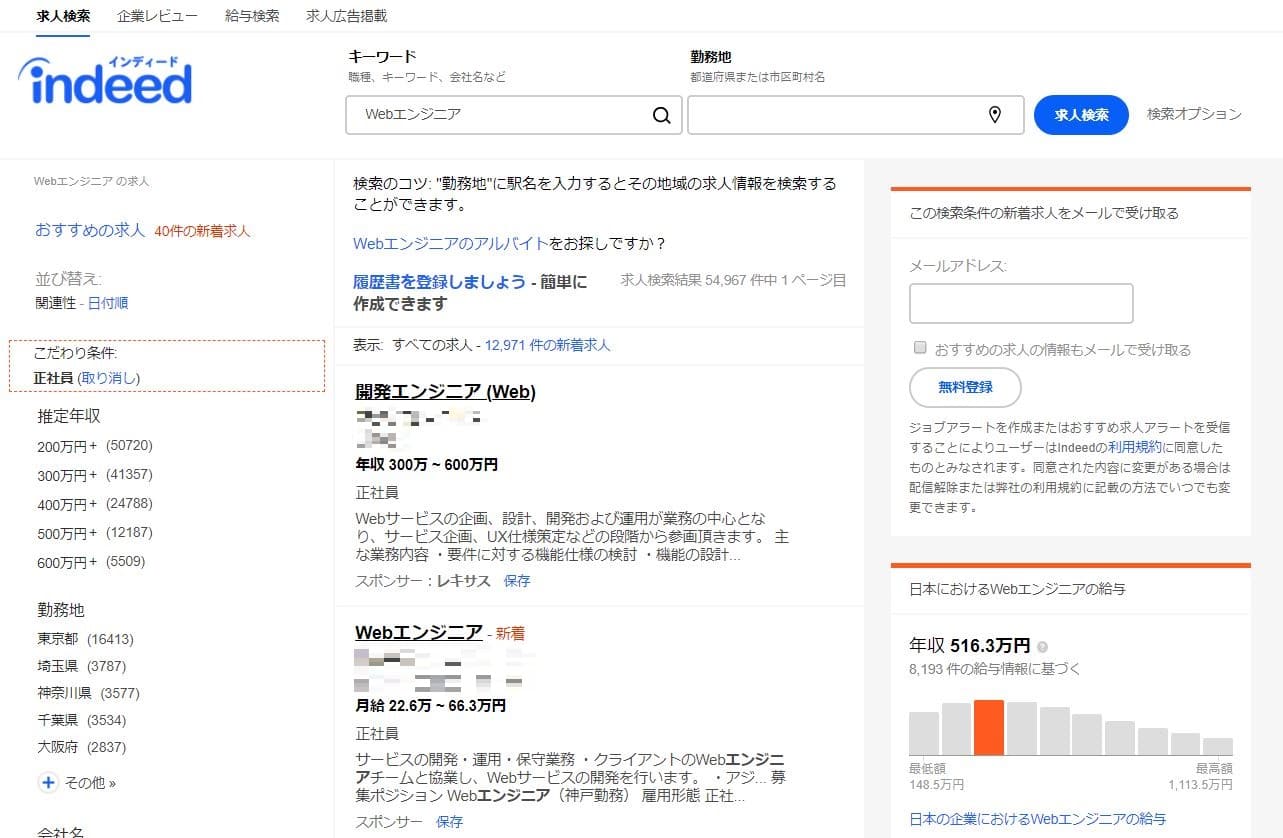The image size is (1283, 838).
Task: Click the salary info question mark icon
Action: point(1043,647)
